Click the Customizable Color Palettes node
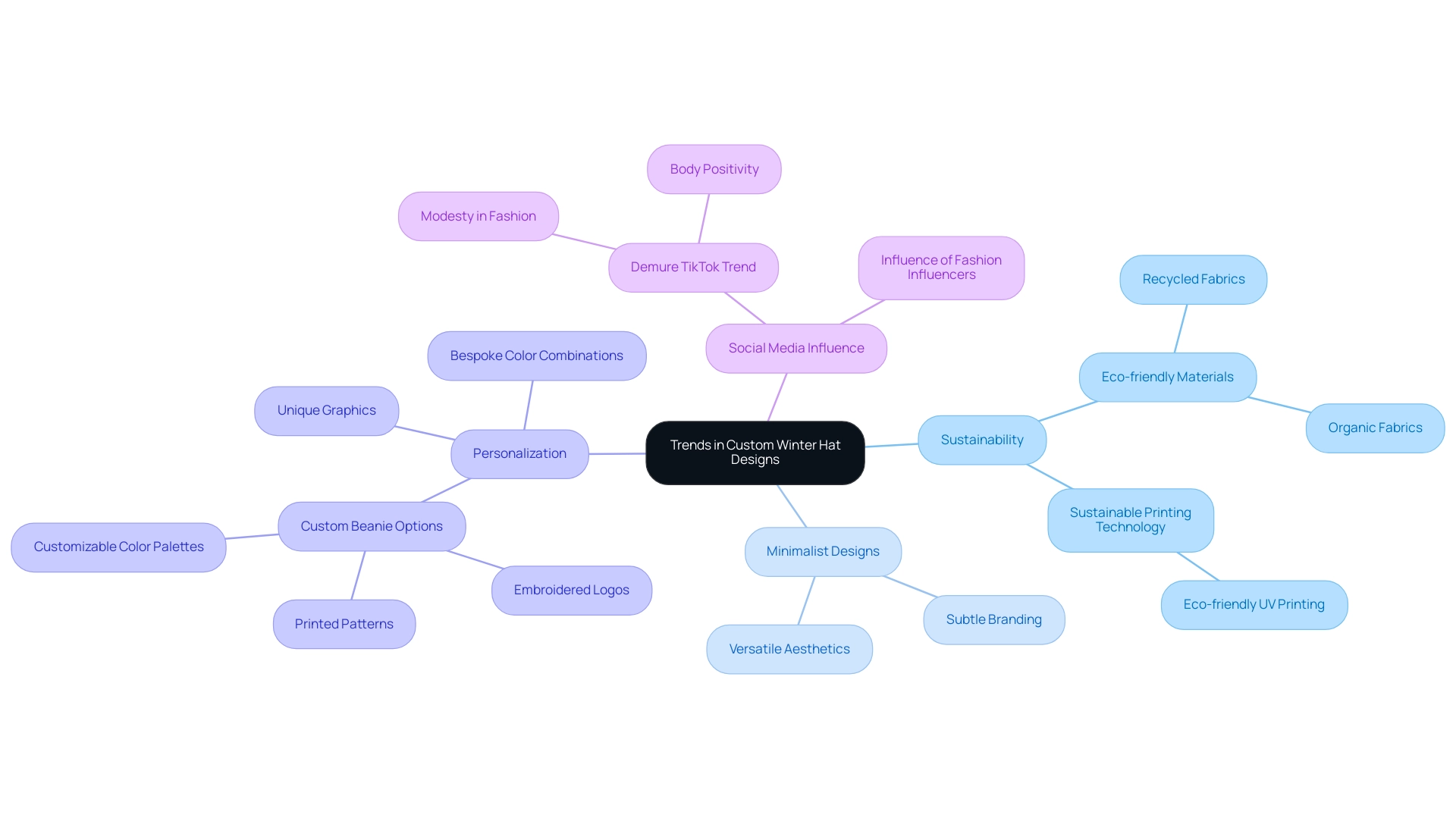The image size is (1456, 821). point(119,546)
